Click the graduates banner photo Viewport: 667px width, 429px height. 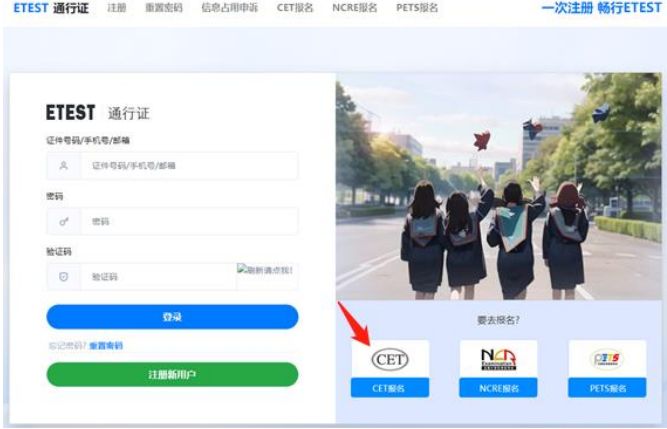(x=499, y=186)
